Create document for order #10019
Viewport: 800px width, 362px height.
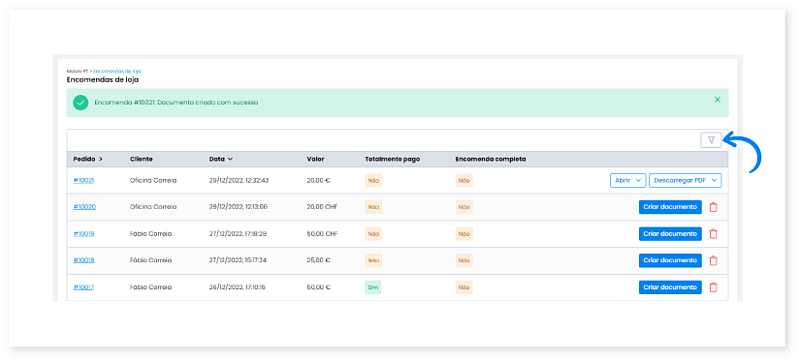pos(670,234)
